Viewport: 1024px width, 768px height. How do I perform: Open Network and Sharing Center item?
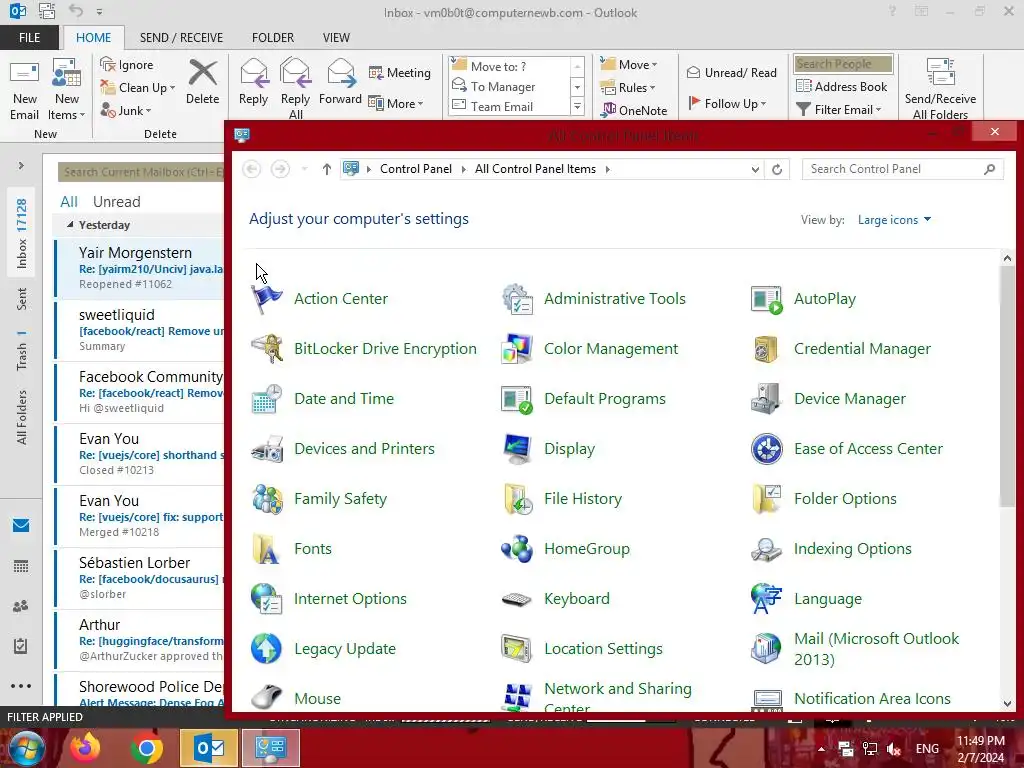tap(597, 696)
